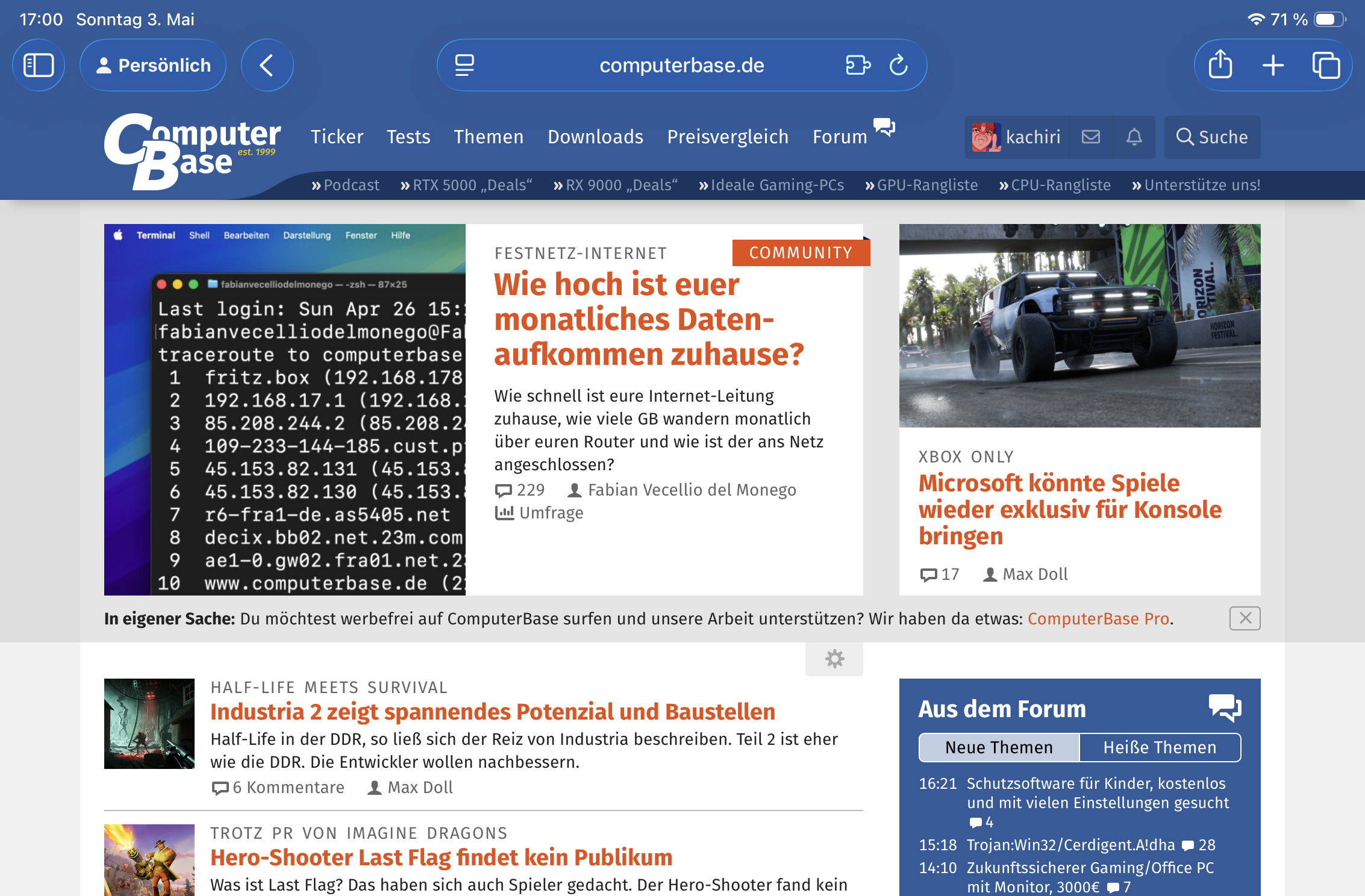The height and width of the screenshot is (896, 1365).
Task: Toggle the Safari sidebar
Action: click(39, 65)
